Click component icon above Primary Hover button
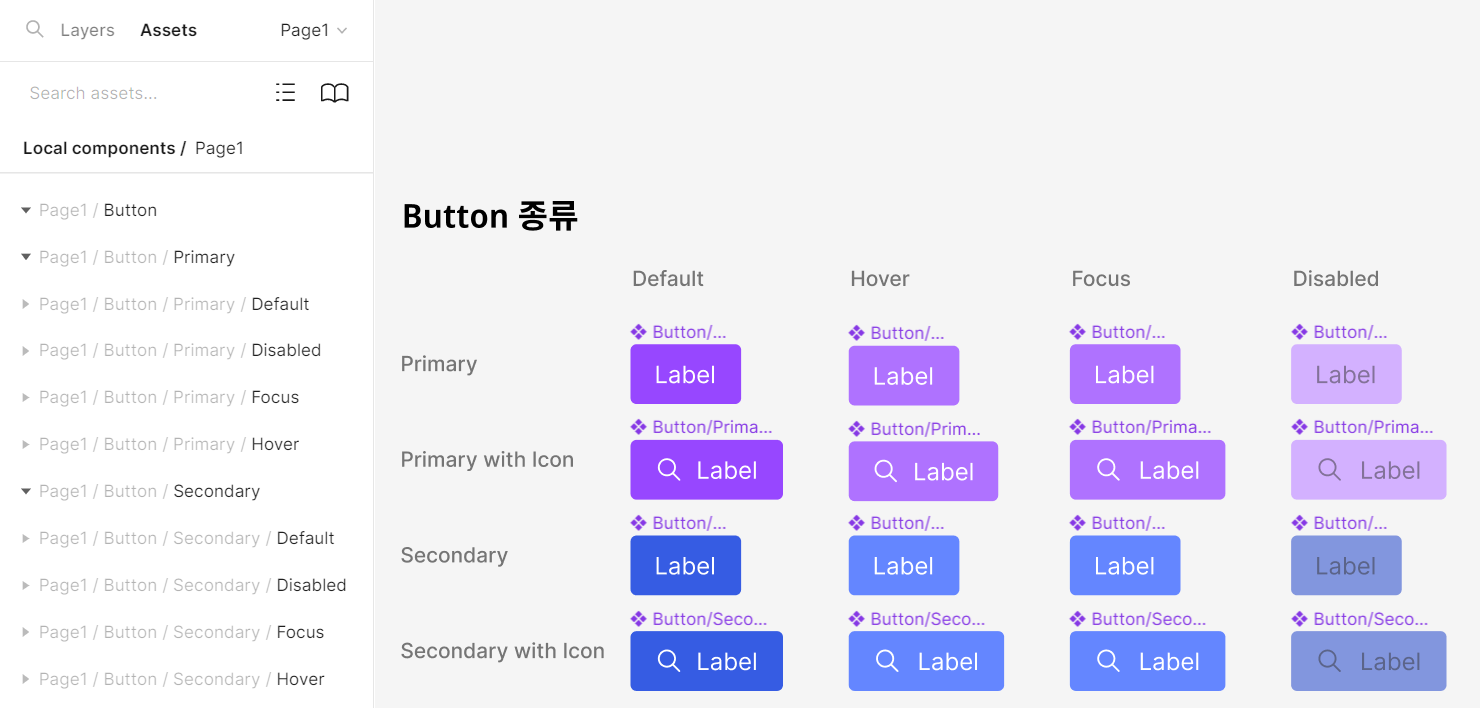Viewport: 1480px width, 708px height. pos(857,333)
